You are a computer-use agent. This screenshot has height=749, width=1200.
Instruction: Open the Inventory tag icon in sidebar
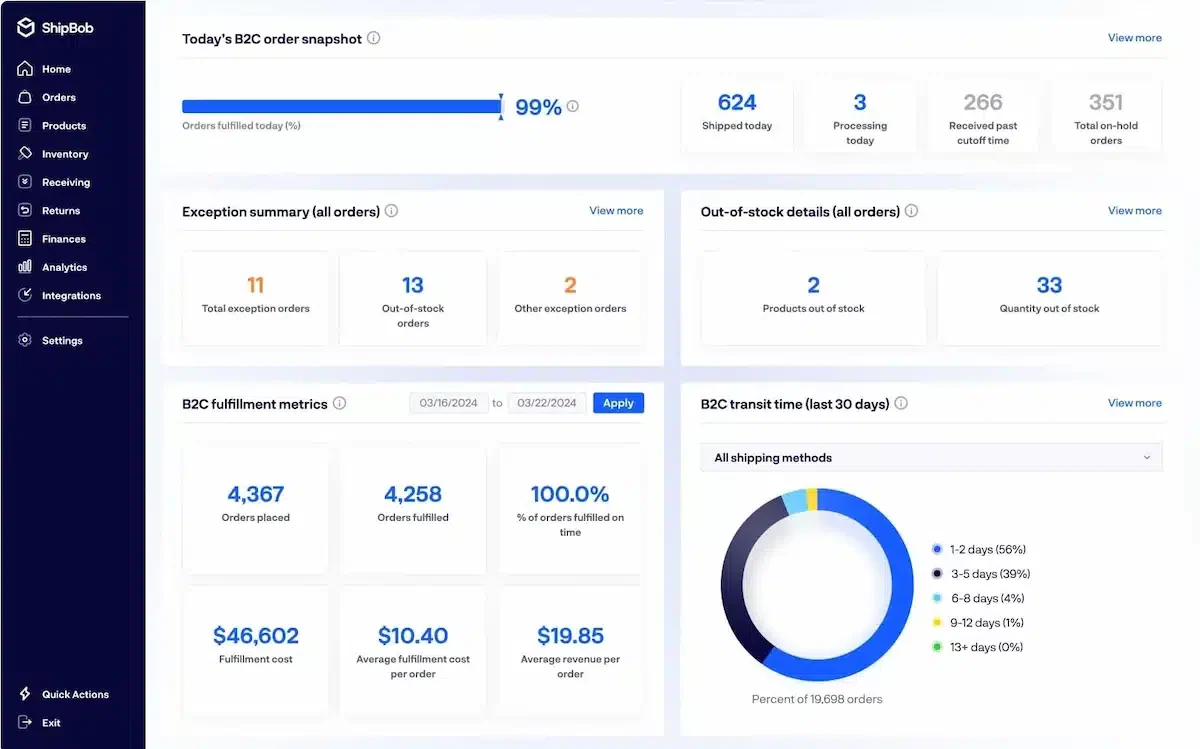coord(25,154)
